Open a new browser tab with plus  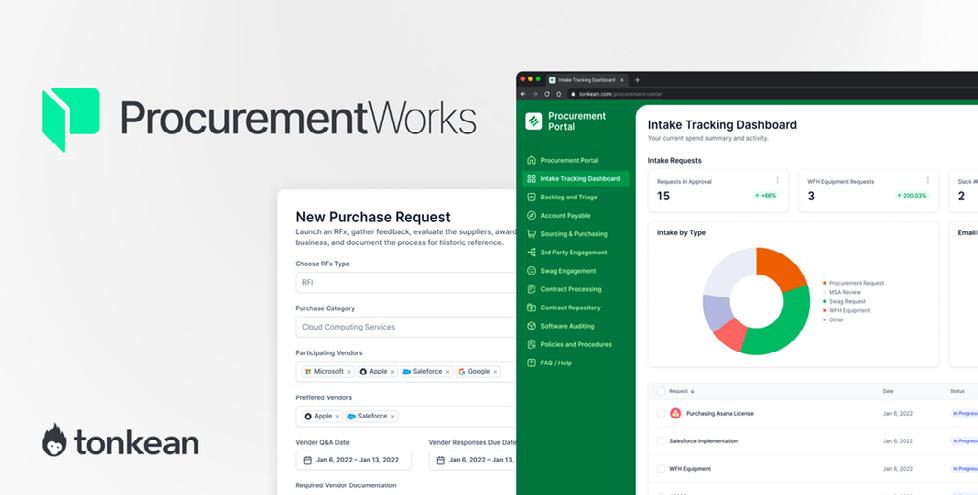pyautogui.click(x=637, y=80)
